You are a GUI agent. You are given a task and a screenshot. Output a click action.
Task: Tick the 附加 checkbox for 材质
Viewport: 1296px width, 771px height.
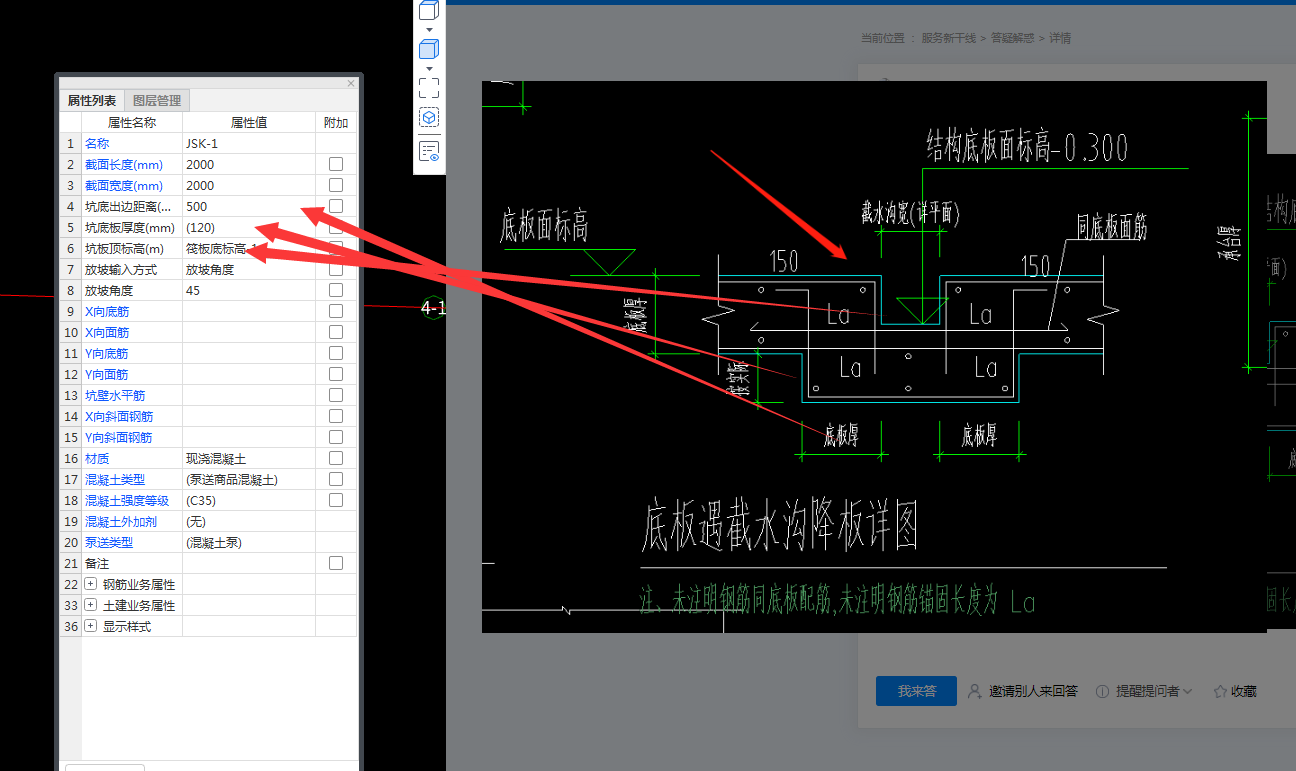[x=336, y=458]
